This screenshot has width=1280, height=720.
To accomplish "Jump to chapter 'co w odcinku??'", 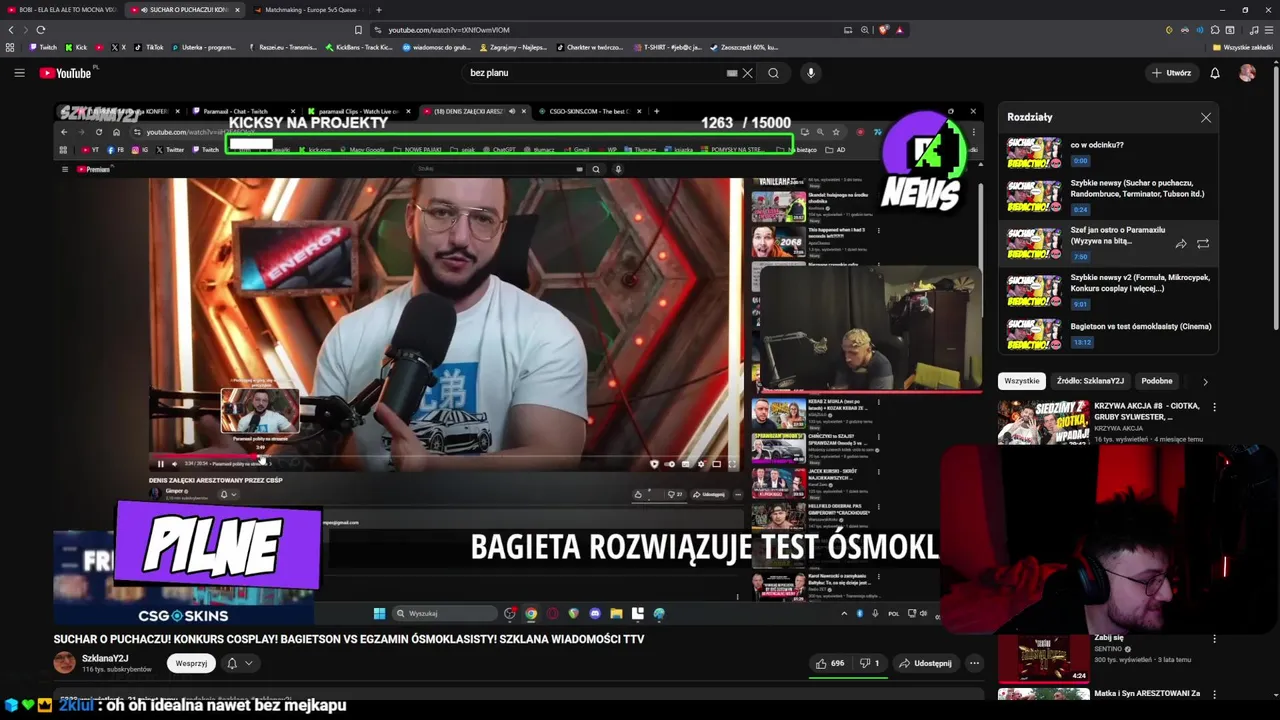I will (x=1097, y=145).
